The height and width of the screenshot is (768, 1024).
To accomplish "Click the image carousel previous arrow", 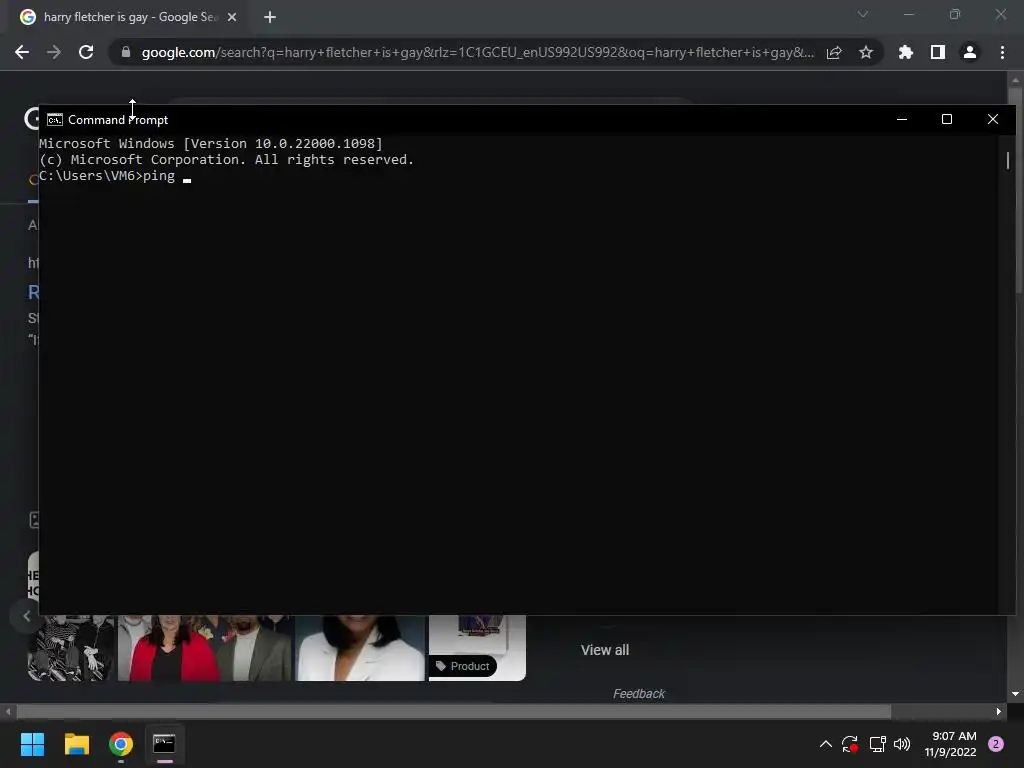I will tap(26, 615).
